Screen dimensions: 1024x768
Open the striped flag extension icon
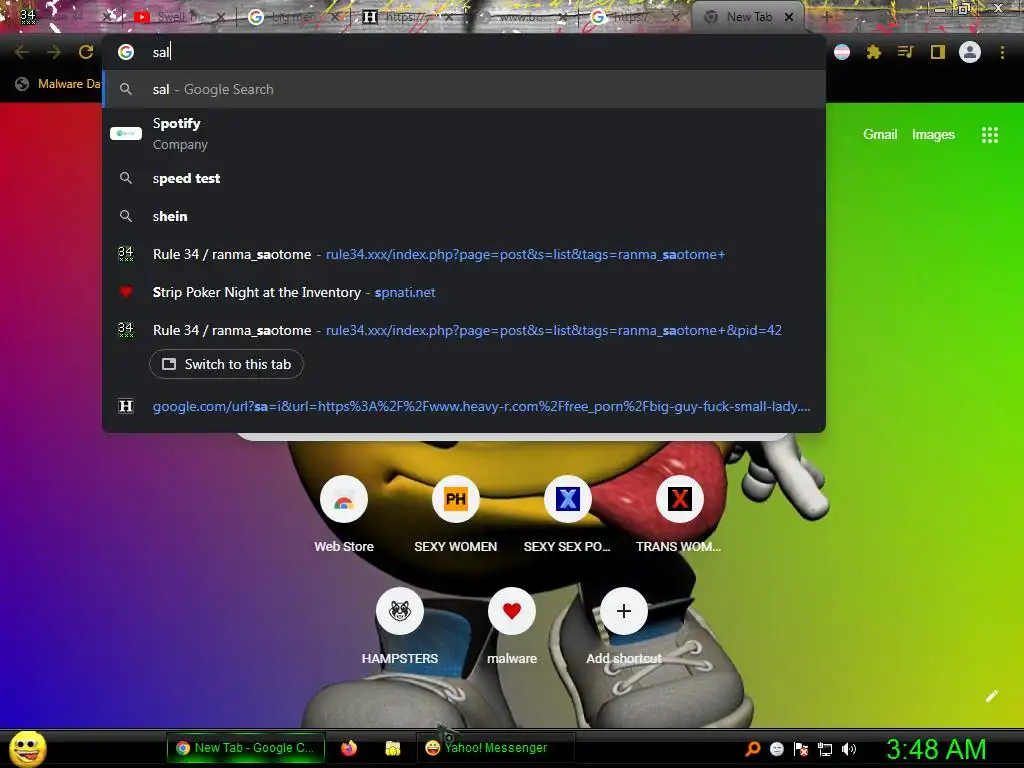pos(842,52)
